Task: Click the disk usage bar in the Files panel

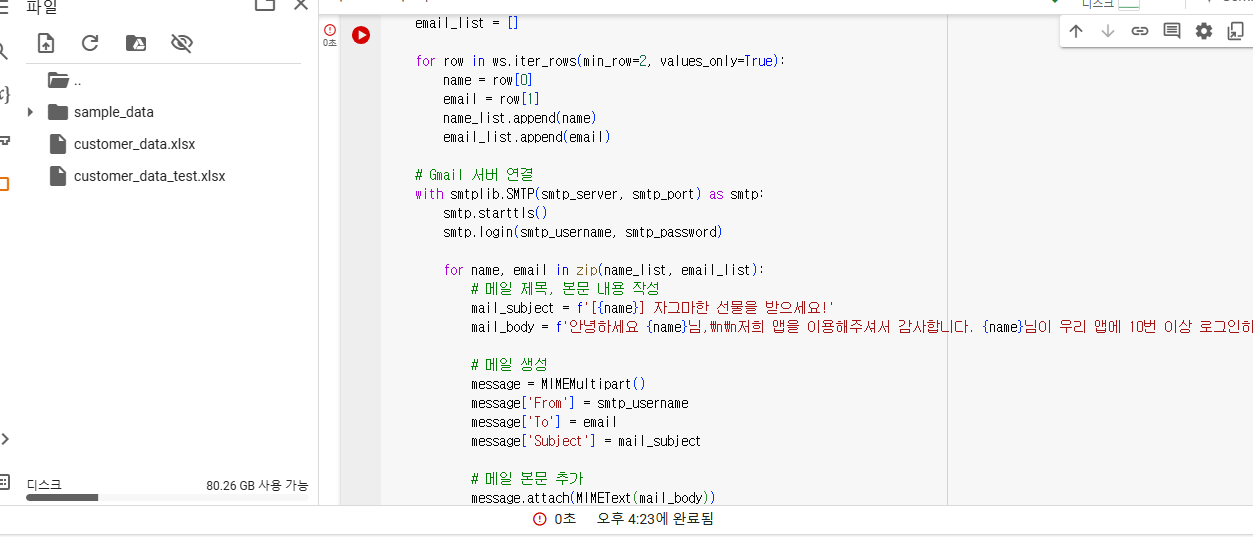Action: point(167,497)
